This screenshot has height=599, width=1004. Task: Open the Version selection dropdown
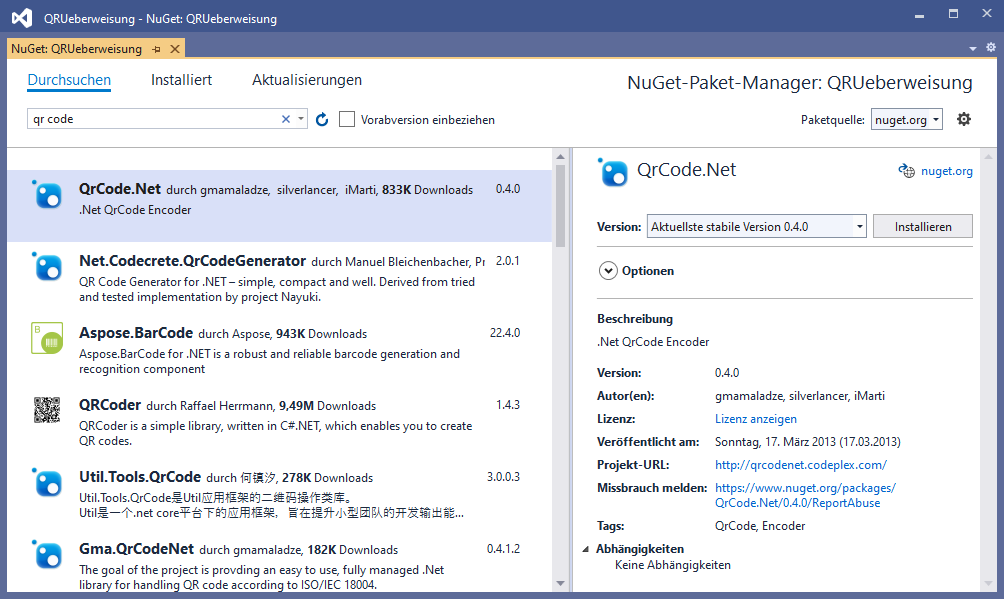pyautogui.click(x=756, y=226)
